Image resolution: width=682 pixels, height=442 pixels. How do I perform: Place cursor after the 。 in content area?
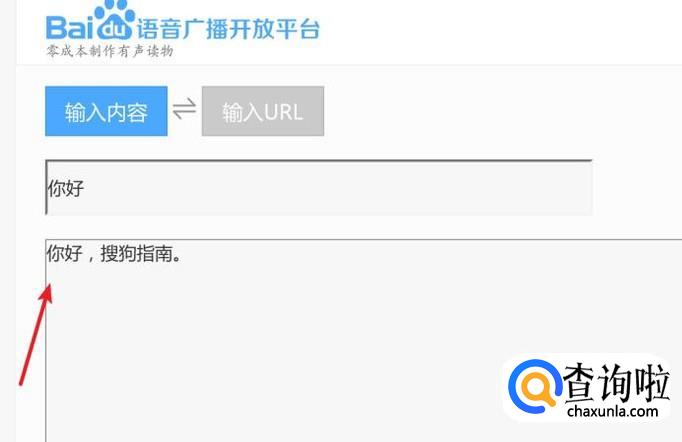click(x=181, y=254)
